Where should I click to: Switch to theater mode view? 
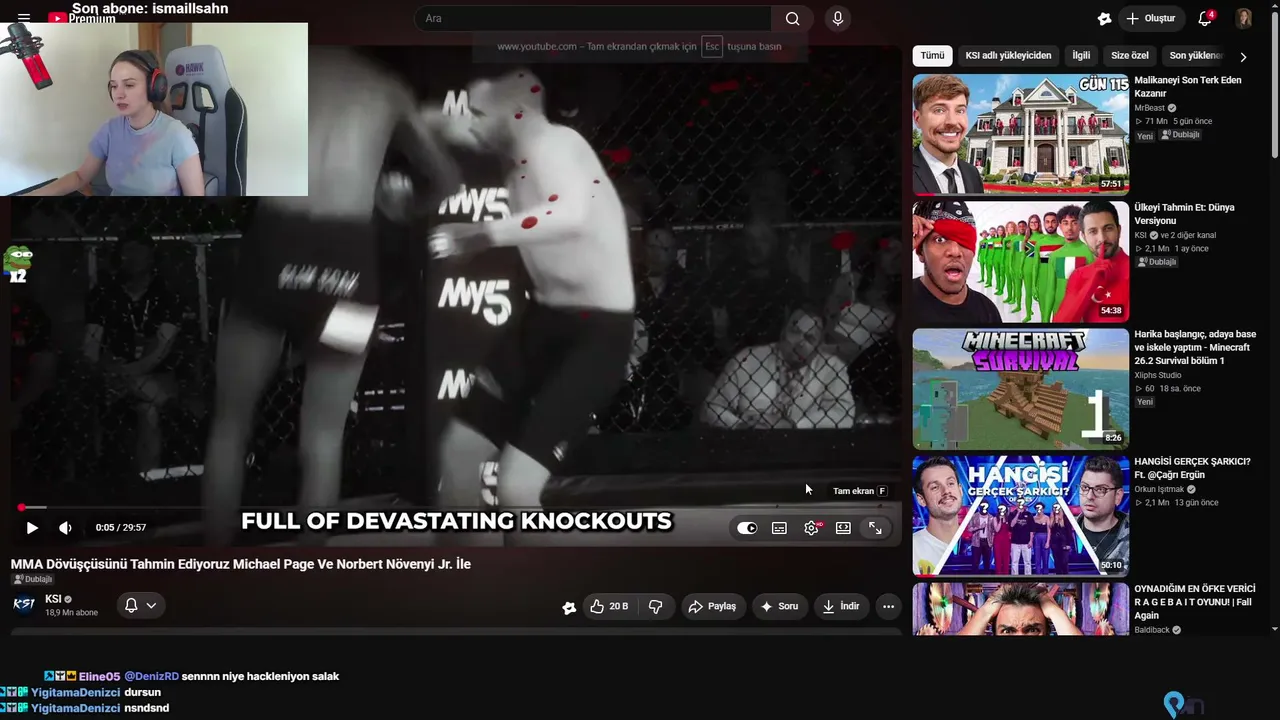(843, 528)
